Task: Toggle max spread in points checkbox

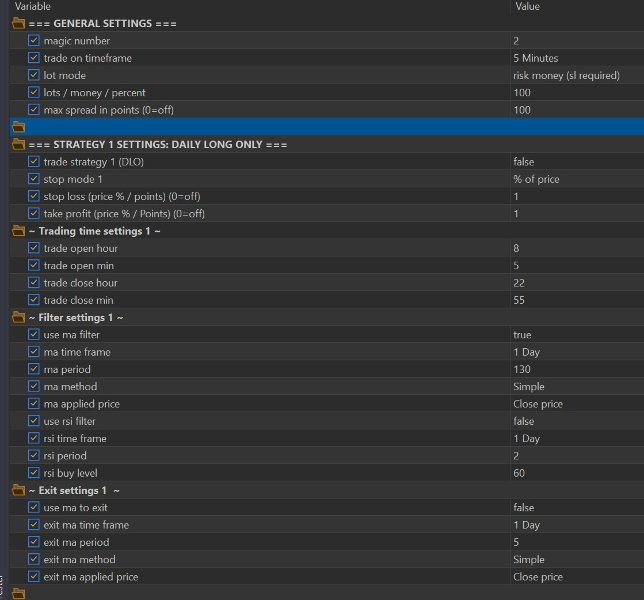Action: (34, 109)
